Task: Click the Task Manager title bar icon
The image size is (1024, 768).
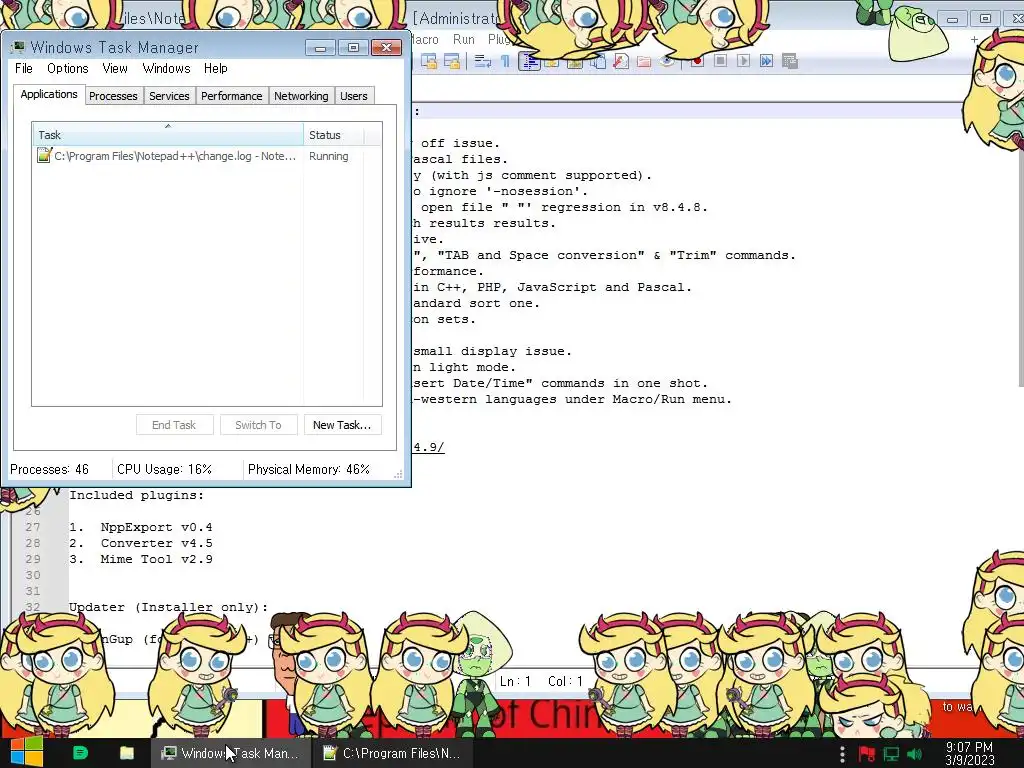Action: [x=18, y=47]
